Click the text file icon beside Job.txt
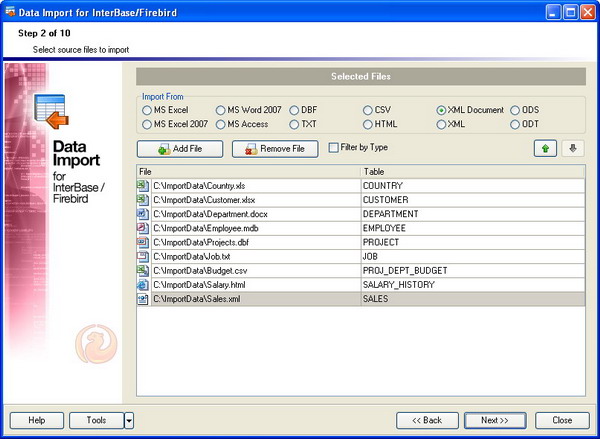The height and width of the screenshot is (439, 600). (143, 256)
